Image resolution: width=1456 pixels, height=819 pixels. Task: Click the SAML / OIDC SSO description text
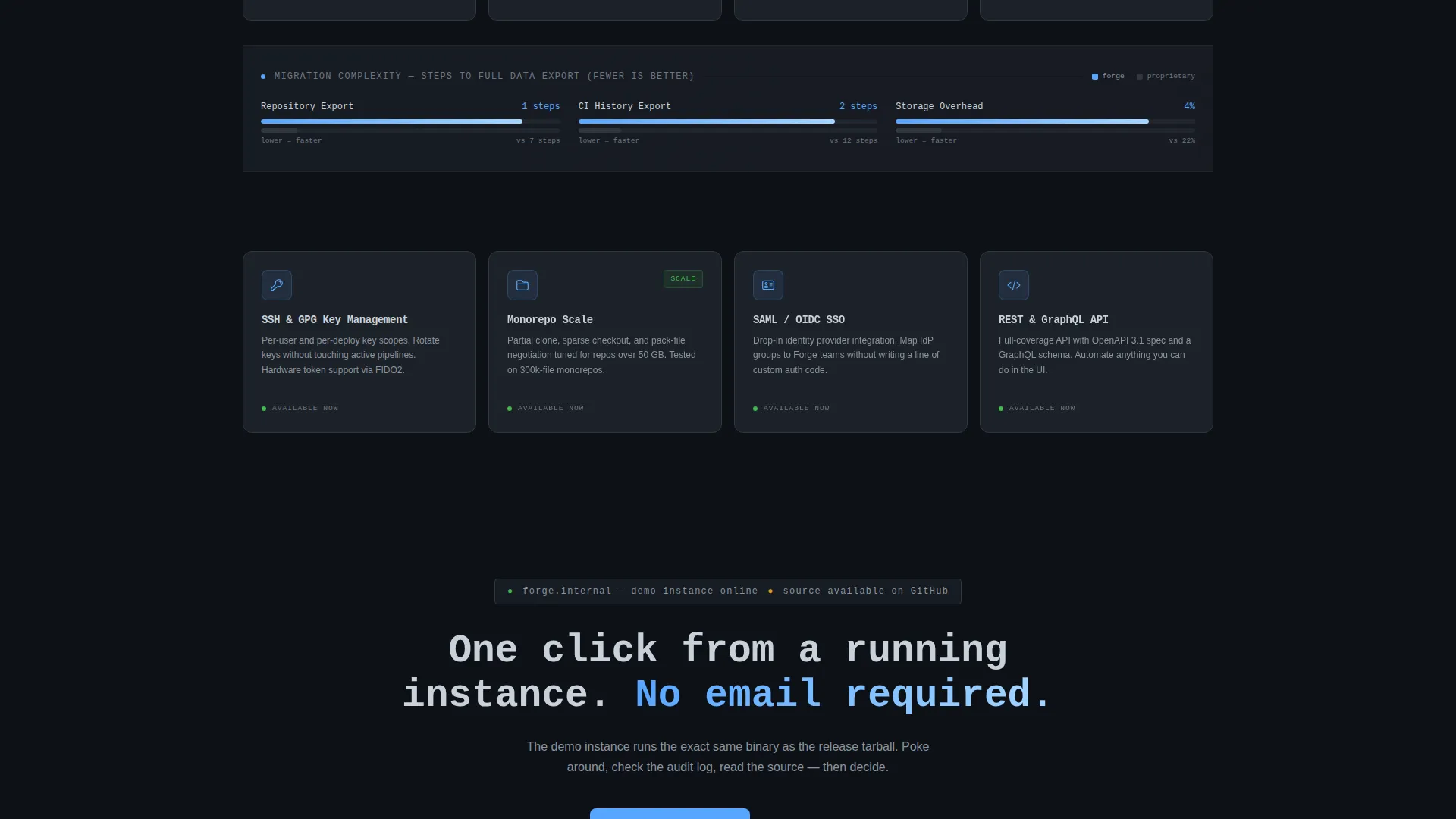pyautogui.click(x=846, y=356)
